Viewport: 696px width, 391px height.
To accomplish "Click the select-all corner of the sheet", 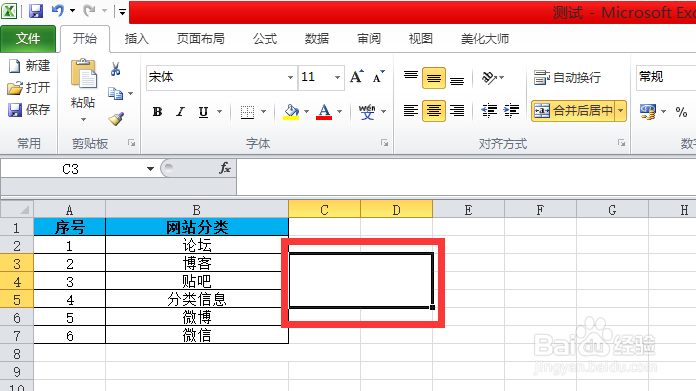I will pos(17,209).
